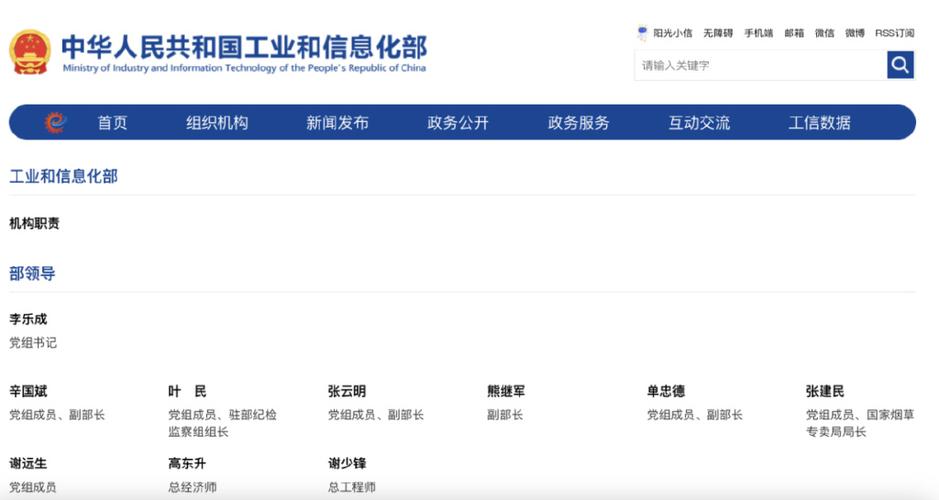Viewport: 939px width, 500px height.
Task: Click the English ministry name subtitle
Action: tap(244, 68)
